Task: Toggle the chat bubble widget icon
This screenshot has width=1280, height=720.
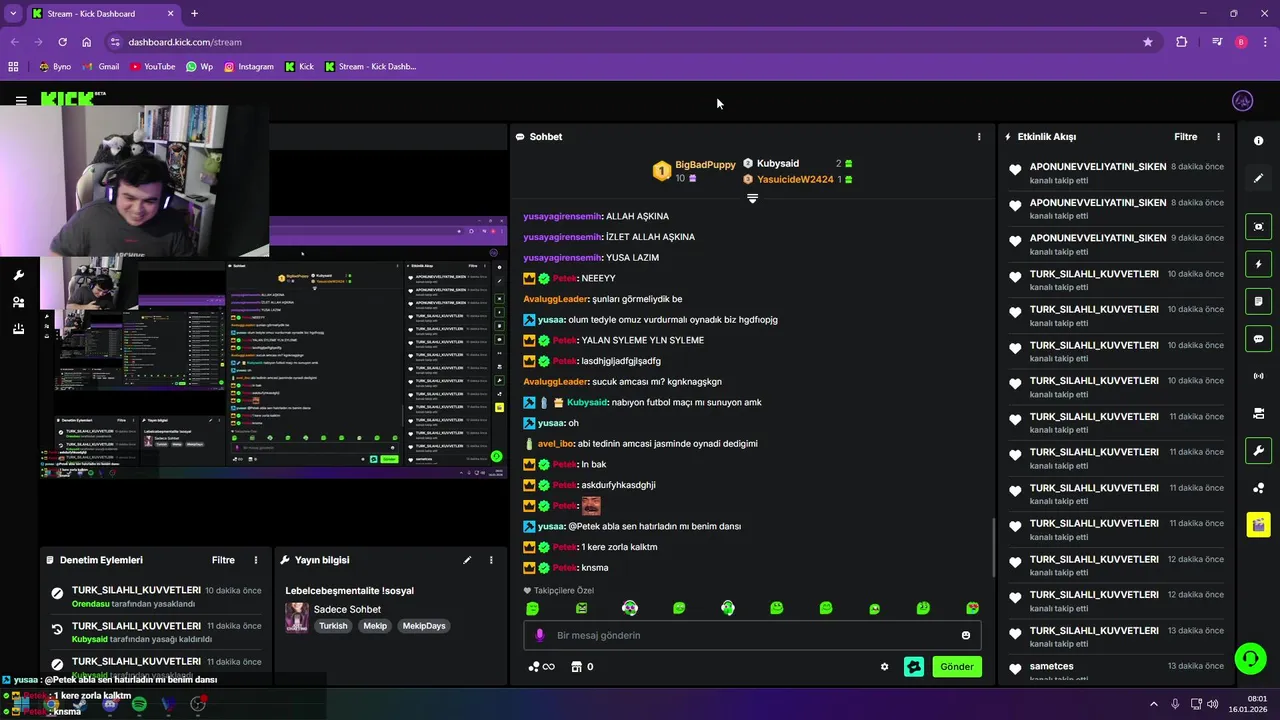Action: pos(1258,339)
